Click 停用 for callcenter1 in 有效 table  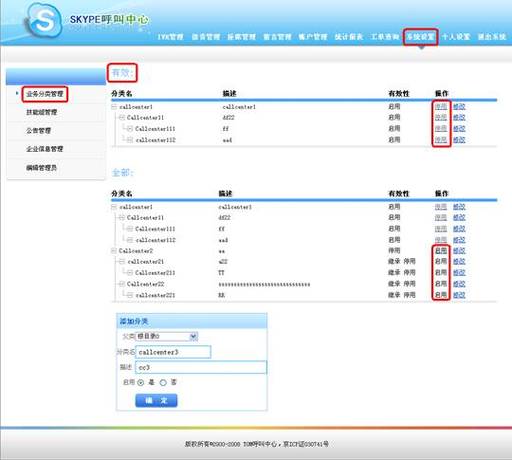(x=441, y=107)
